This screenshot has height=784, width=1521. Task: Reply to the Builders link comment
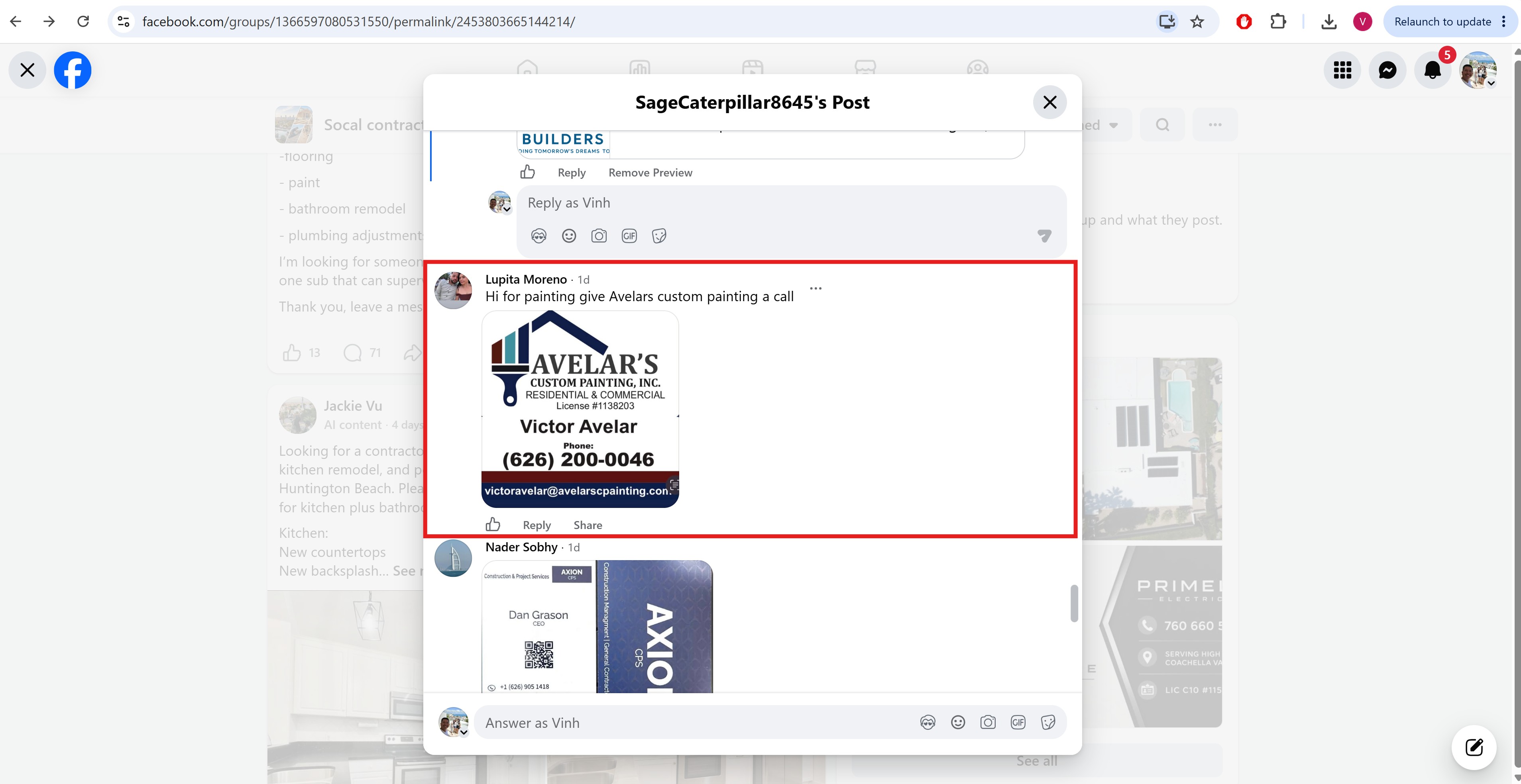[x=572, y=173]
